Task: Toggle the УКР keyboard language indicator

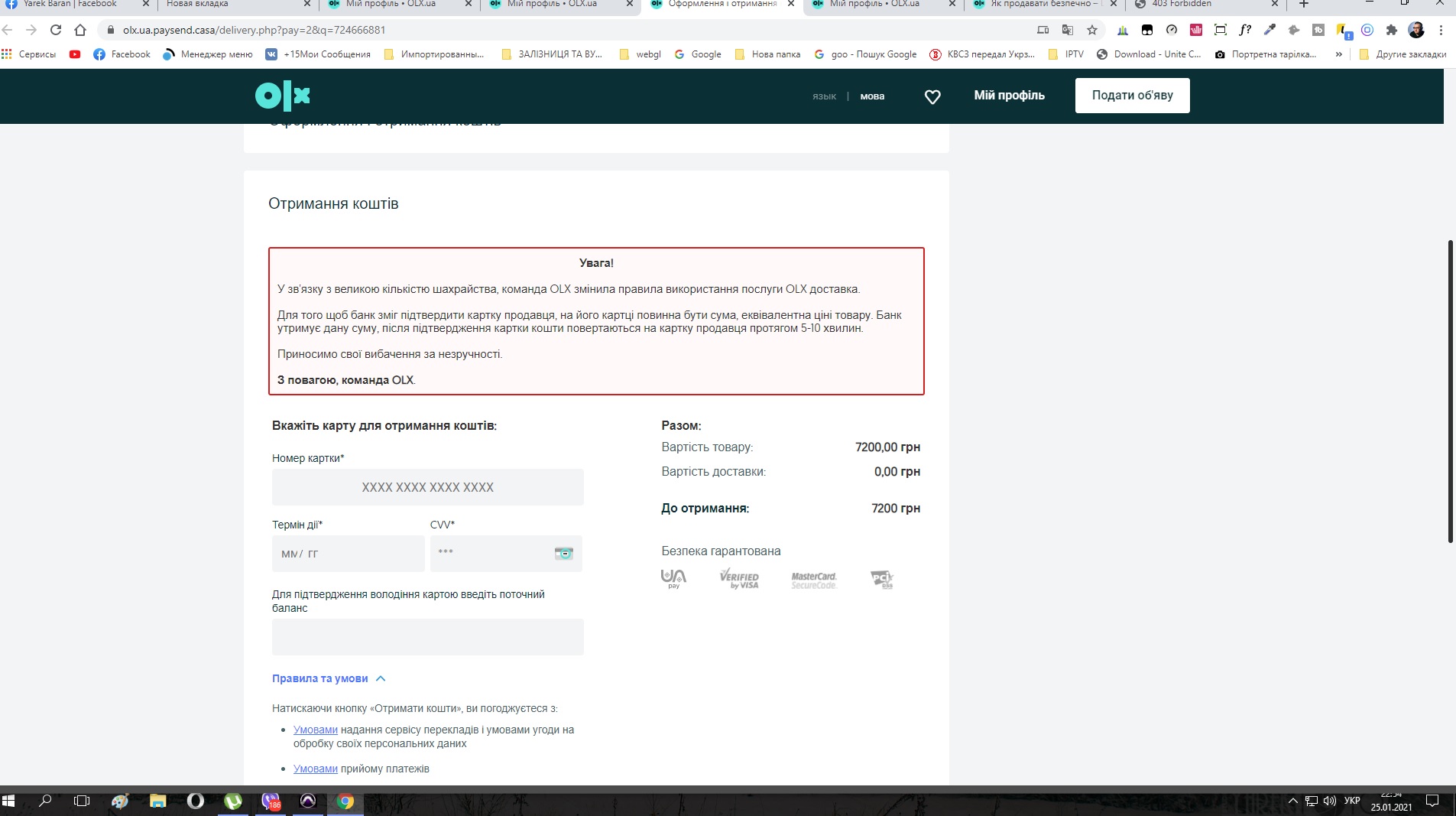Action: [x=1352, y=801]
